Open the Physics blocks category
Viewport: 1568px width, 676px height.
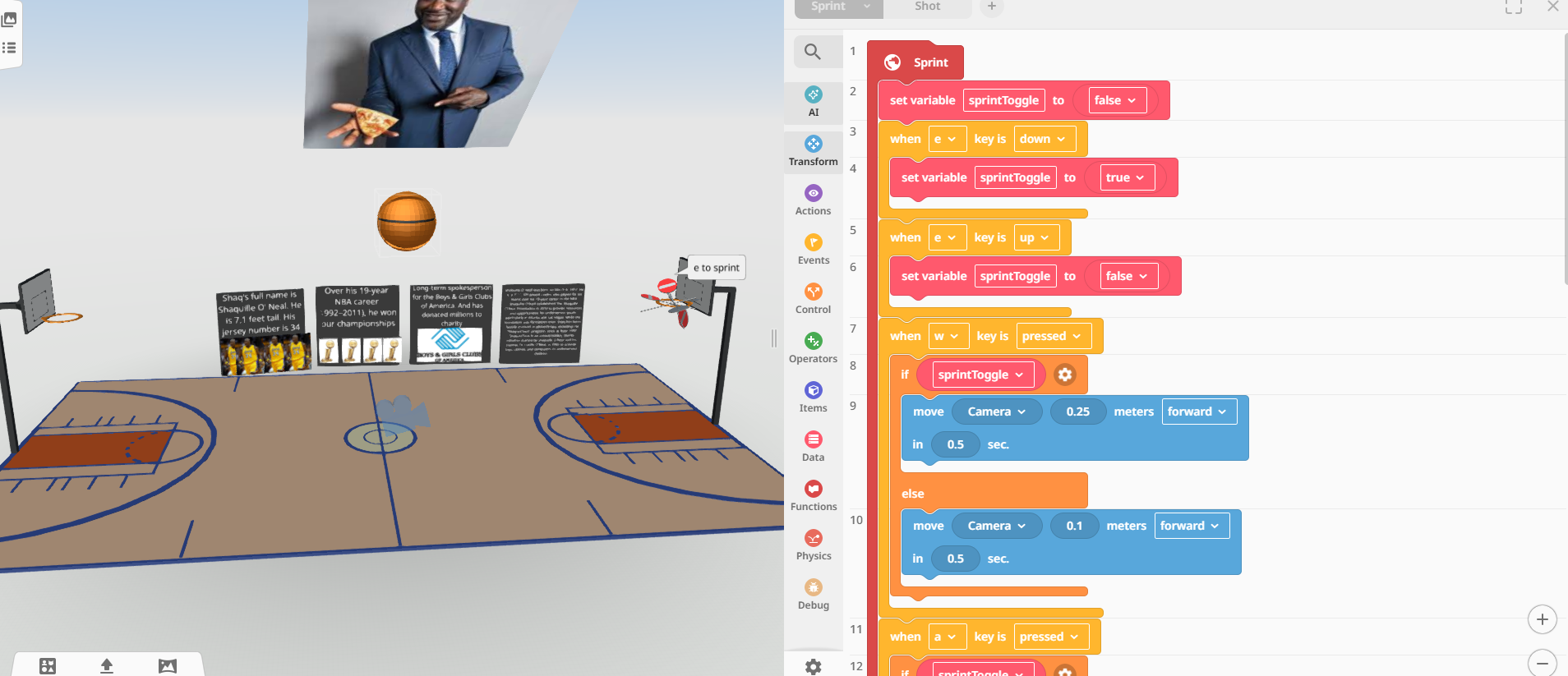(814, 545)
